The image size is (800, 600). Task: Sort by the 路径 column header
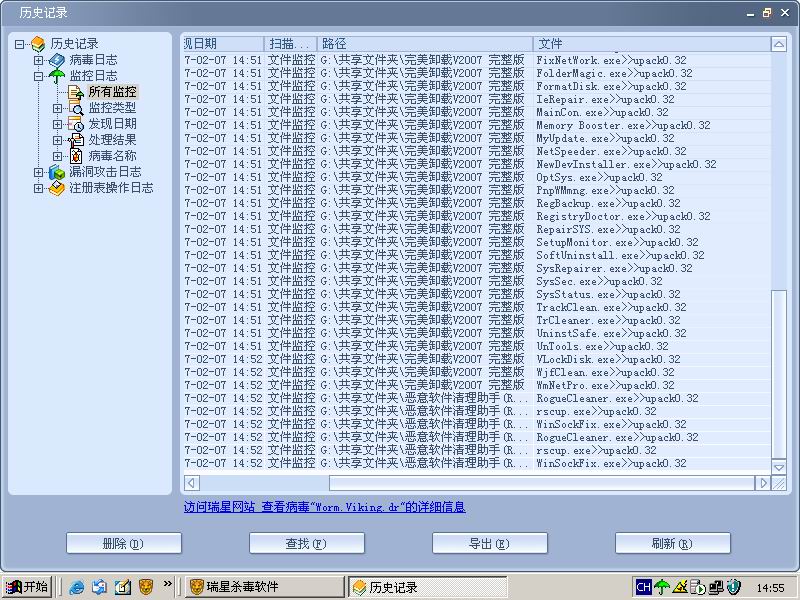[425, 44]
